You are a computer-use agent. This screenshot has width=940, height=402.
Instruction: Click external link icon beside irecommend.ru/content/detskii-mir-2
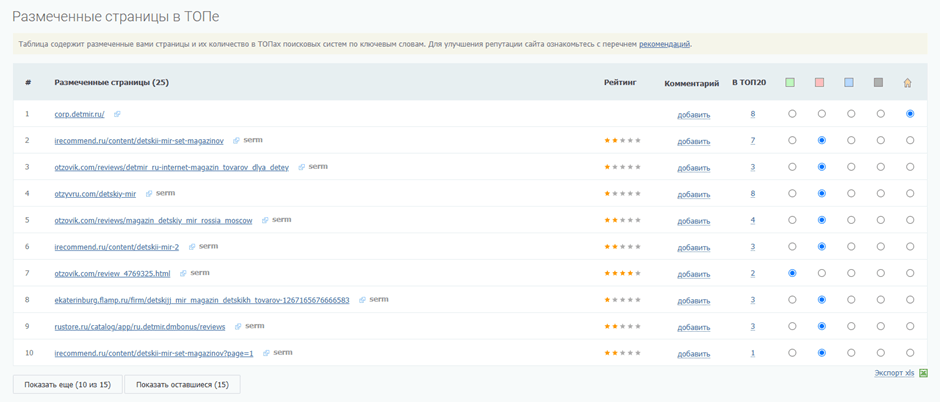(192, 247)
